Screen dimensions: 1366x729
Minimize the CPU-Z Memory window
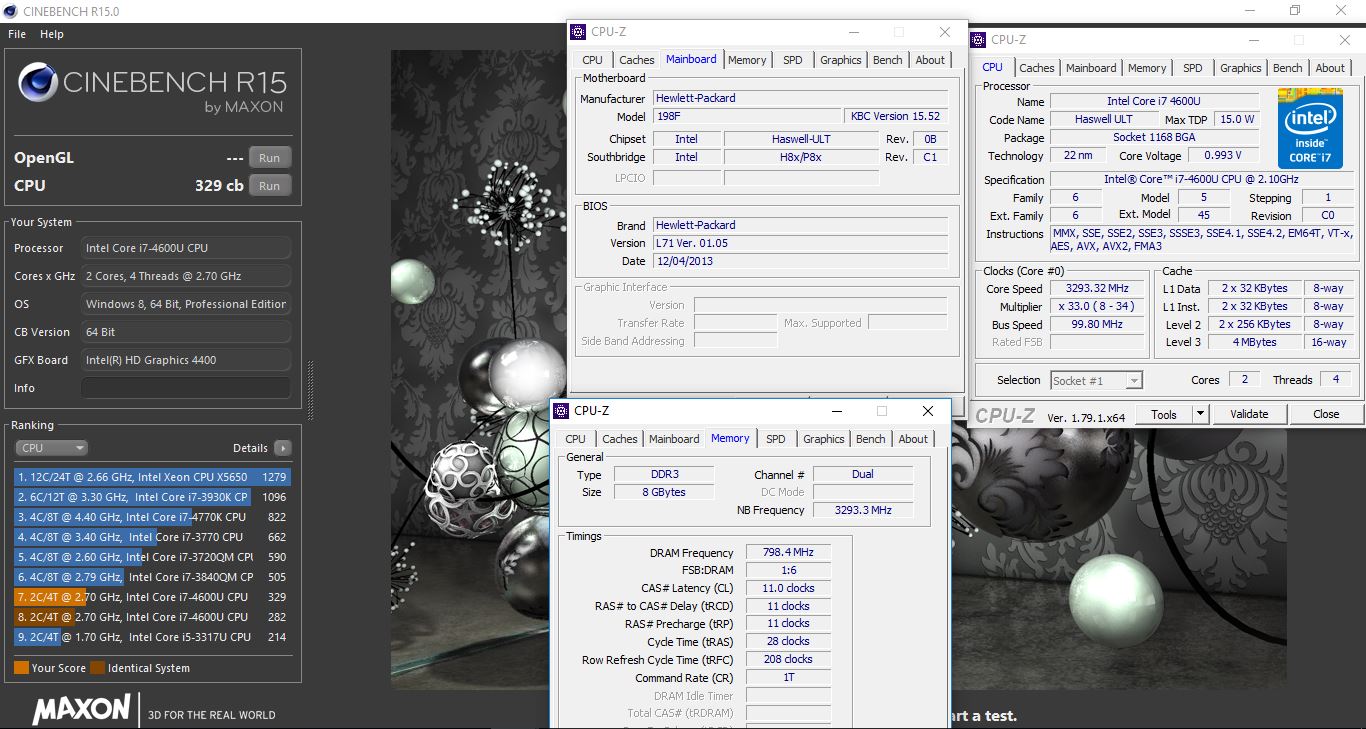coord(836,411)
